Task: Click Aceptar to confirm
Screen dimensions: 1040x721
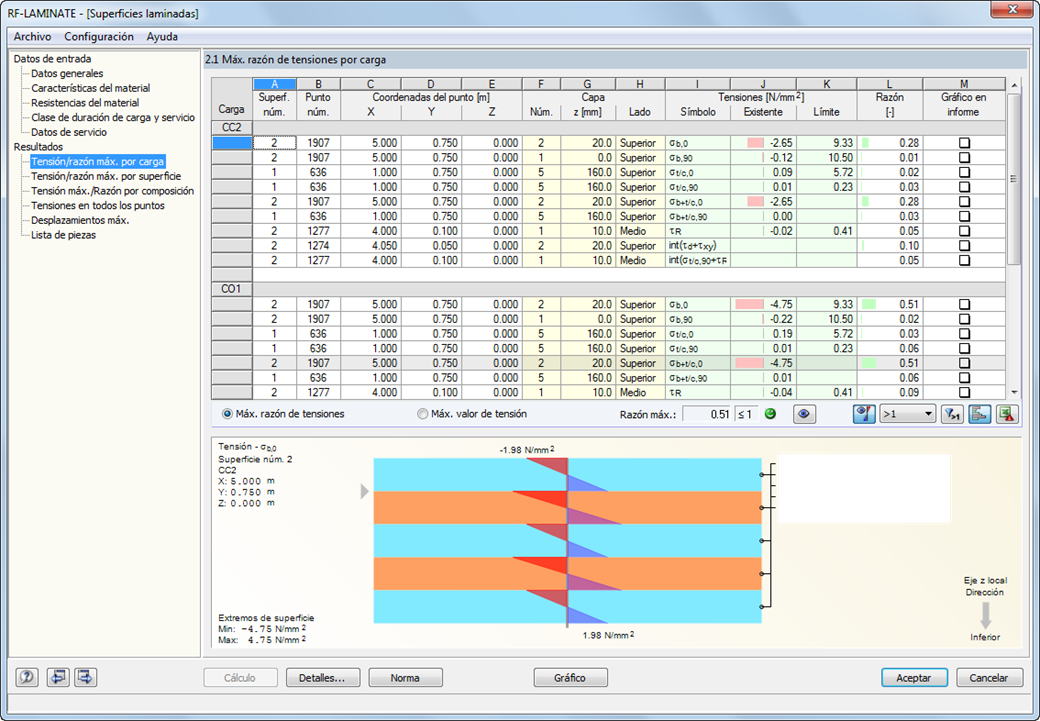Action: pyautogui.click(x=913, y=678)
